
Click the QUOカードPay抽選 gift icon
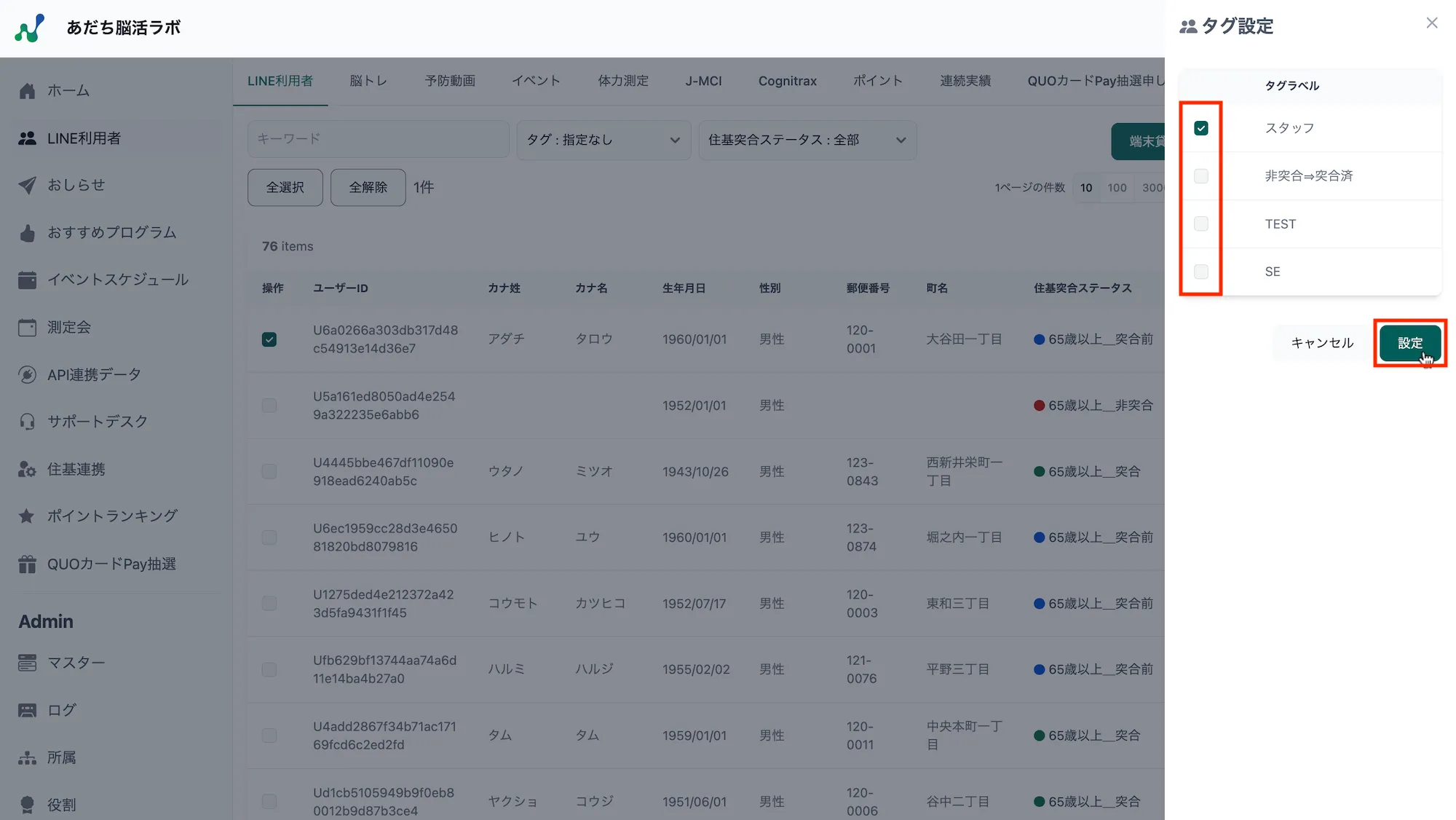tap(28, 564)
